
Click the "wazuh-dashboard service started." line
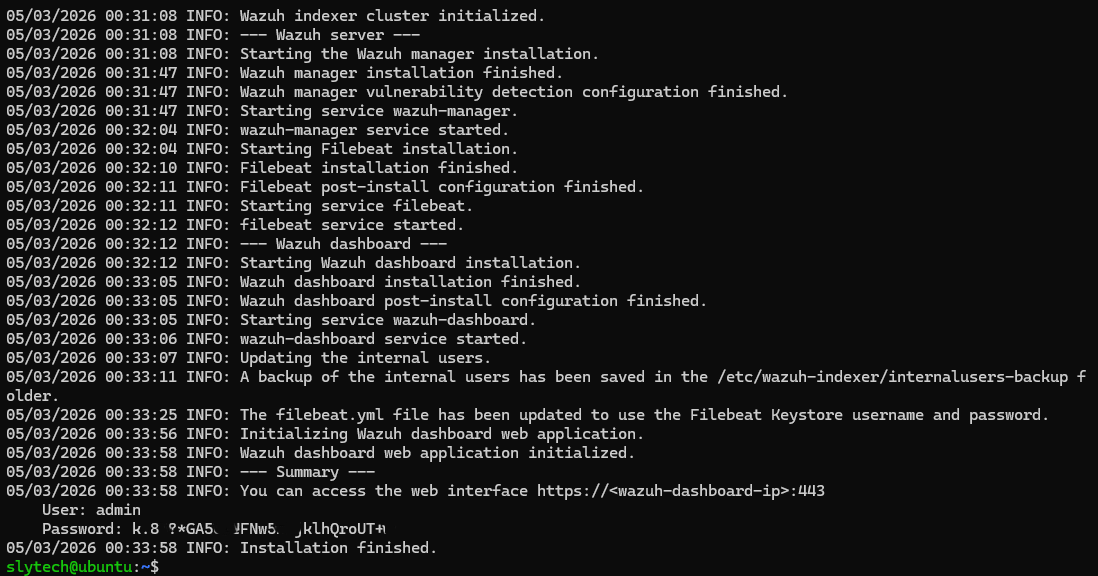(383, 339)
